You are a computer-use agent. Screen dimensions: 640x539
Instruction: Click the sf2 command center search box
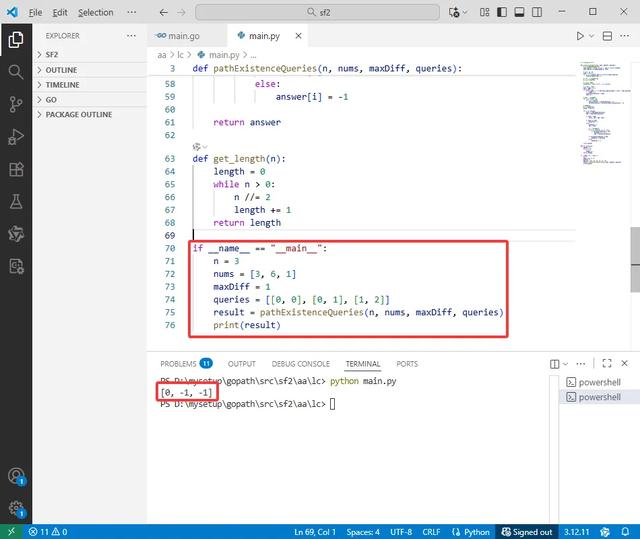tap(320, 12)
